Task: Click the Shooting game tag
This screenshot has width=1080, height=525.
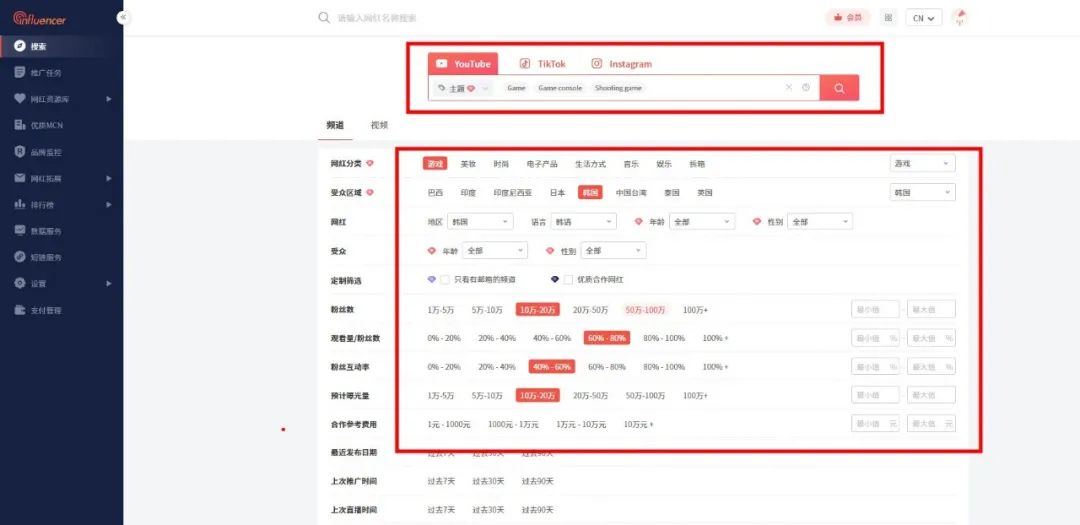Action: pyautogui.click(x=619, y=88)
